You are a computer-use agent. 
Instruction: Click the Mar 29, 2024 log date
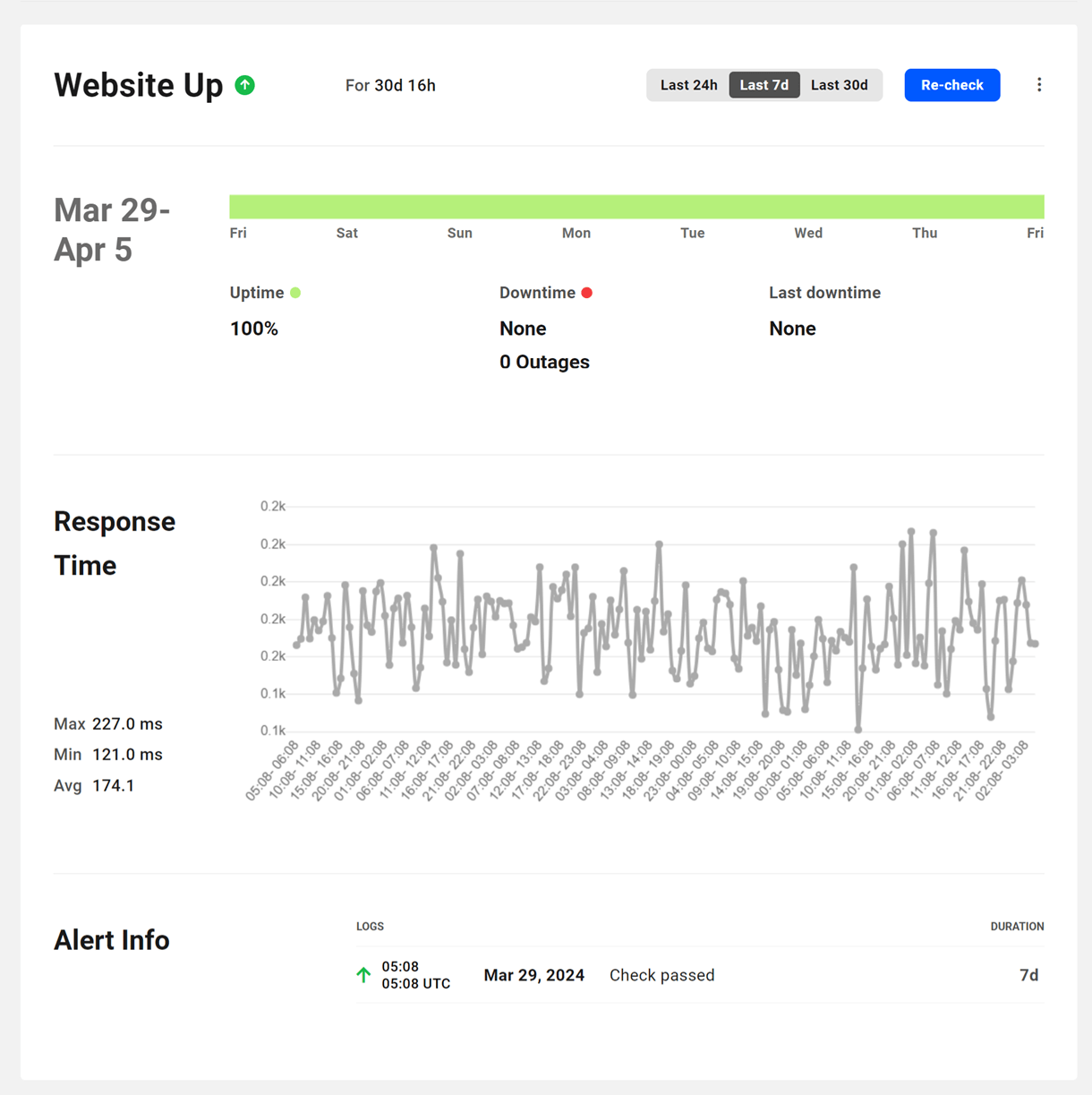533,975
